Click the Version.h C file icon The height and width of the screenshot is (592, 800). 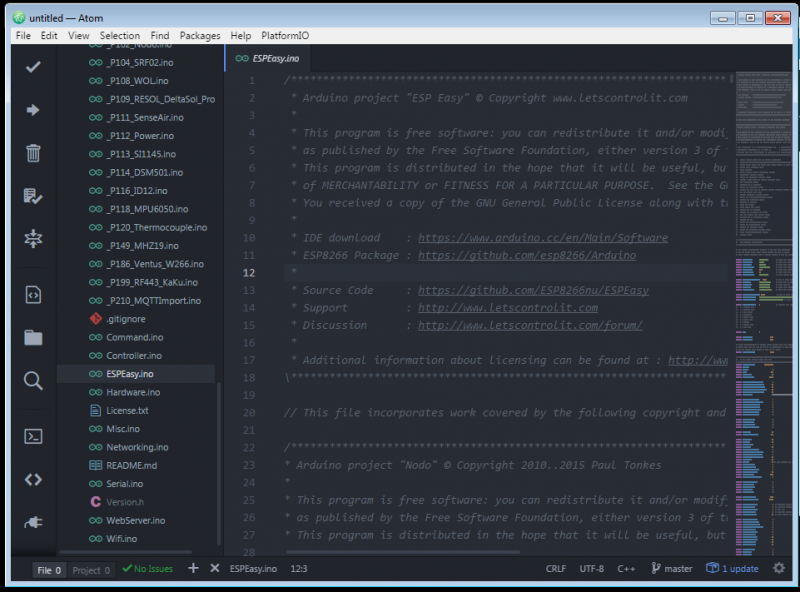[x=95, y=502]
